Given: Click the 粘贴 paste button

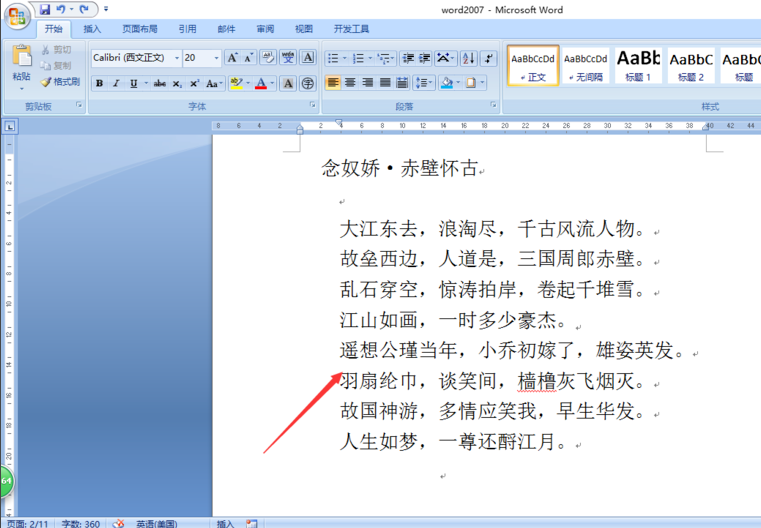Looking at the screenshot, I should pos(21,67).
